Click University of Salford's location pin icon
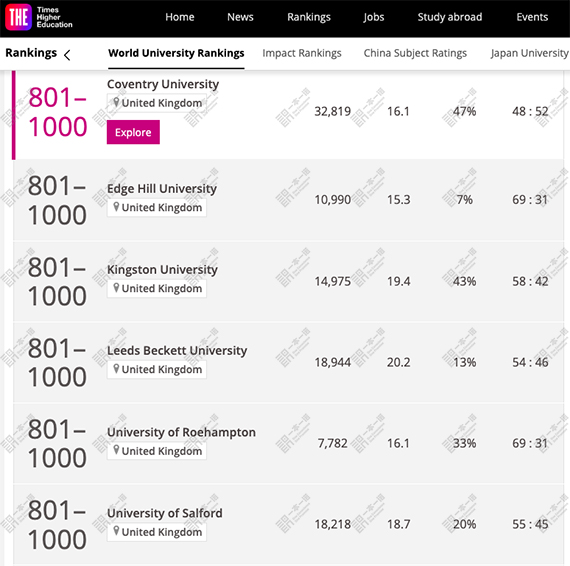 pyautogui.click(x=116, y=531)
